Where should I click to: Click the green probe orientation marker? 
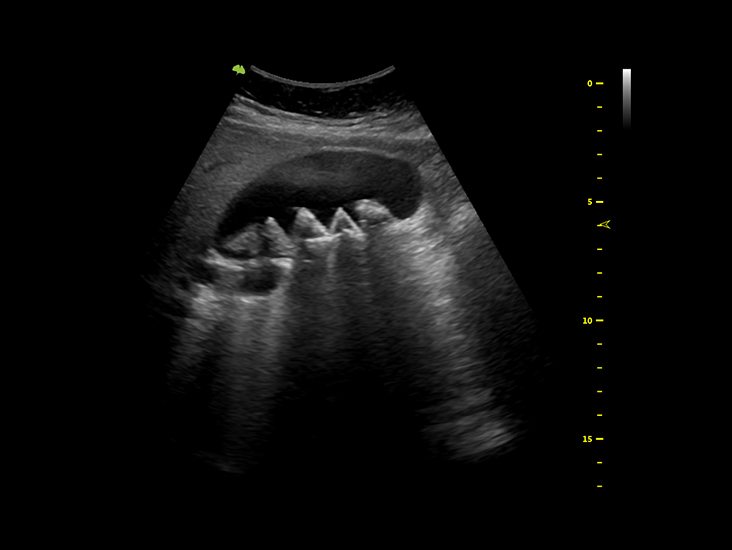click(x=238, y=70)
